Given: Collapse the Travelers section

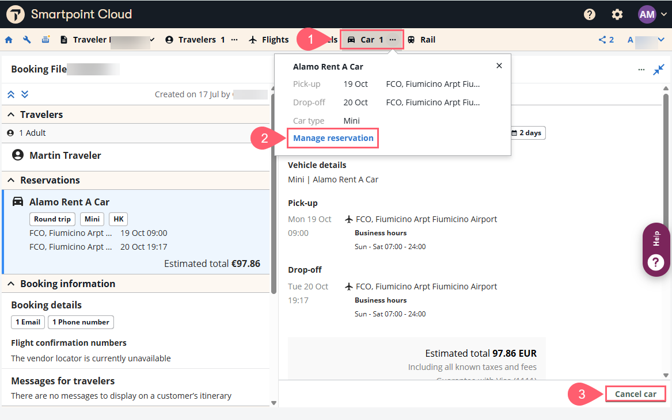Looking at the screenshot, I should pyautogui.click(x=11, y=114).
